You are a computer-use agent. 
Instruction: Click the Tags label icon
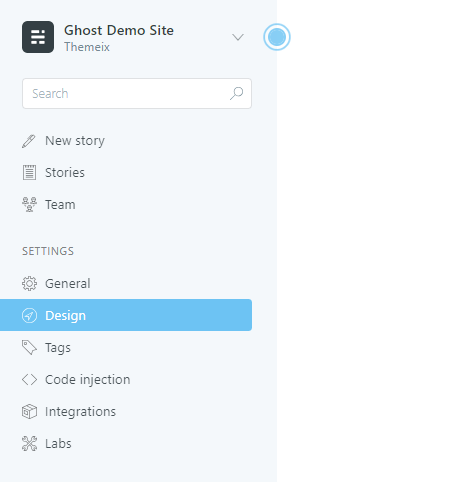[x=29, y=347]
